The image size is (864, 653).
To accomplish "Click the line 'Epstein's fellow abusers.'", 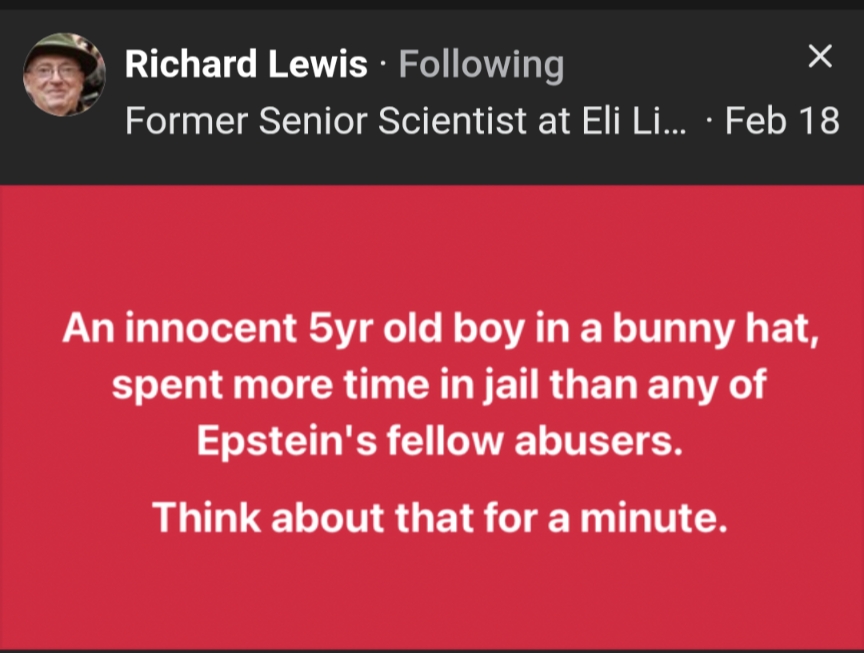I will pyautogui.click(x=440, y=441).
